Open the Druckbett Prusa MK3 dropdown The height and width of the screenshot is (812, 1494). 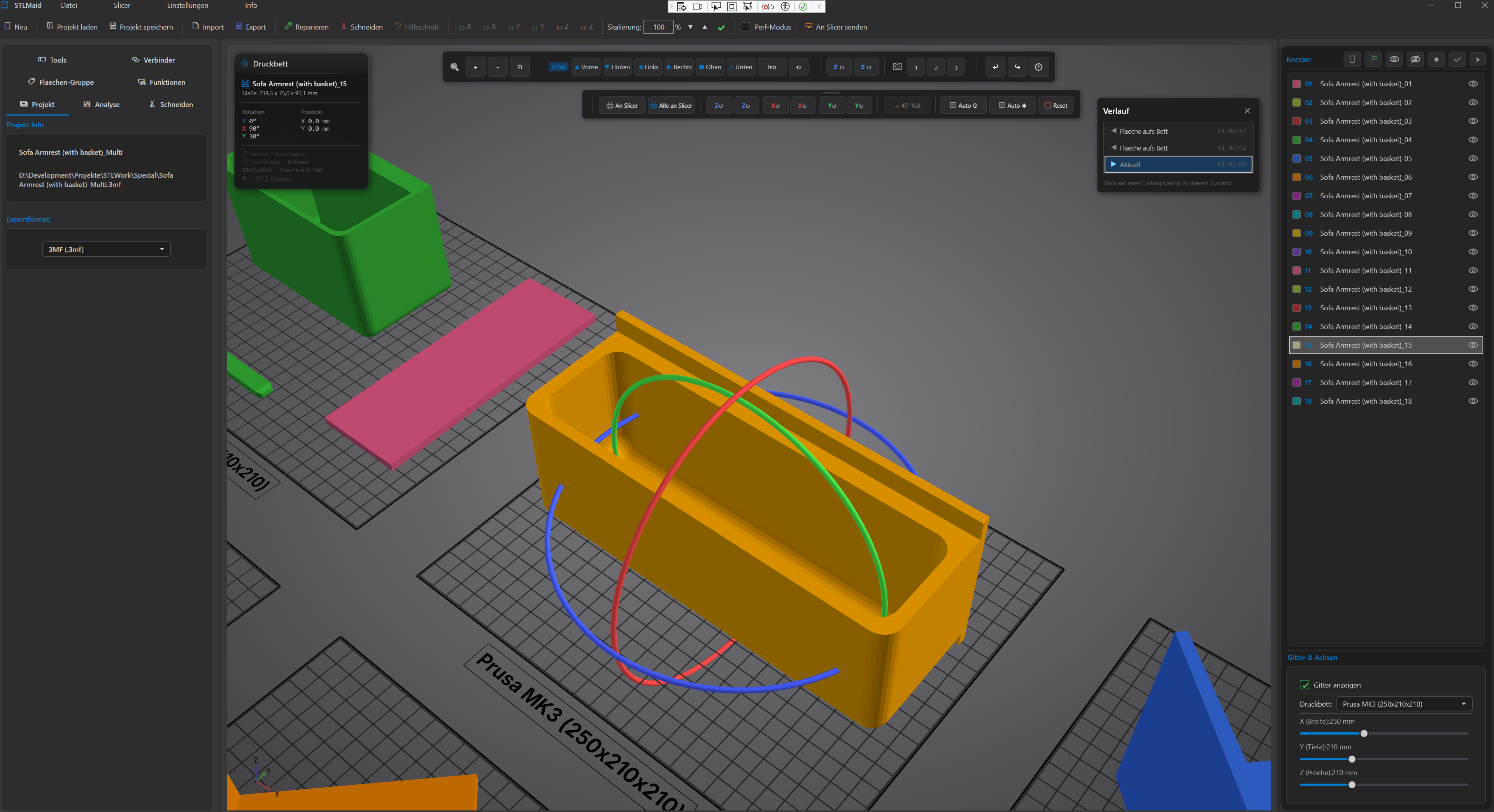[1403, 704]
